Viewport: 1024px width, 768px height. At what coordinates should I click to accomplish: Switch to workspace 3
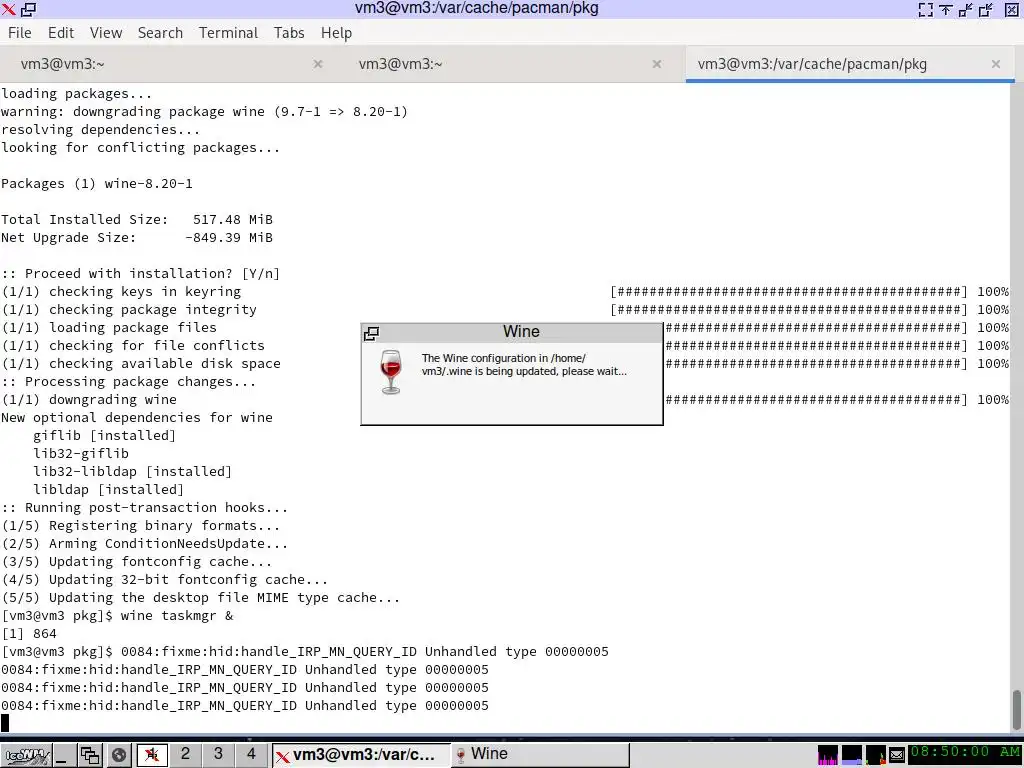pos(218,754)
